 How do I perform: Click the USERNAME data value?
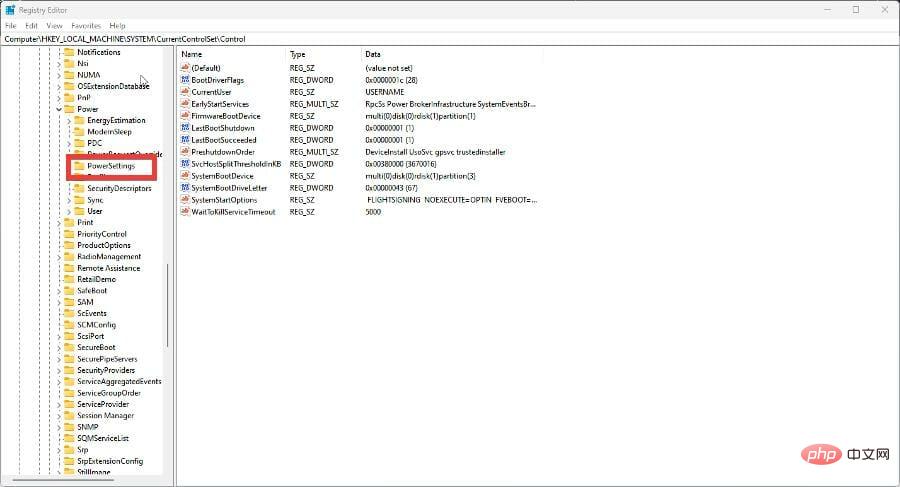(385, 92)
